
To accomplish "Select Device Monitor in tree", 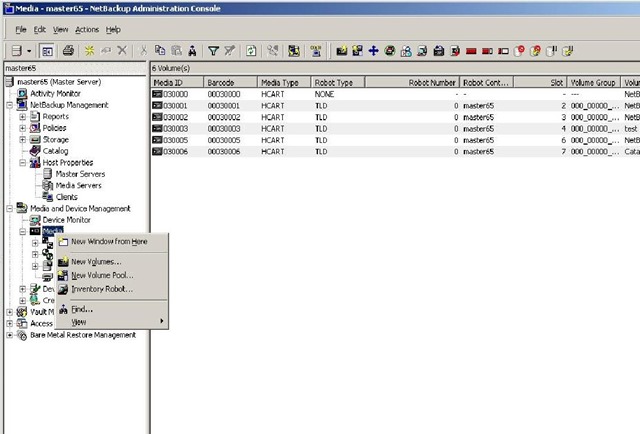I will 67,220.
